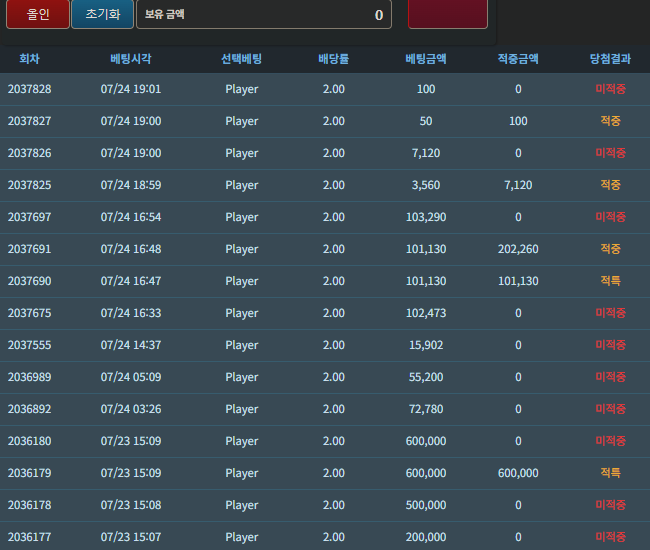Select round number 2037690
The image size is (650, 550).
[x=29, y=281]
